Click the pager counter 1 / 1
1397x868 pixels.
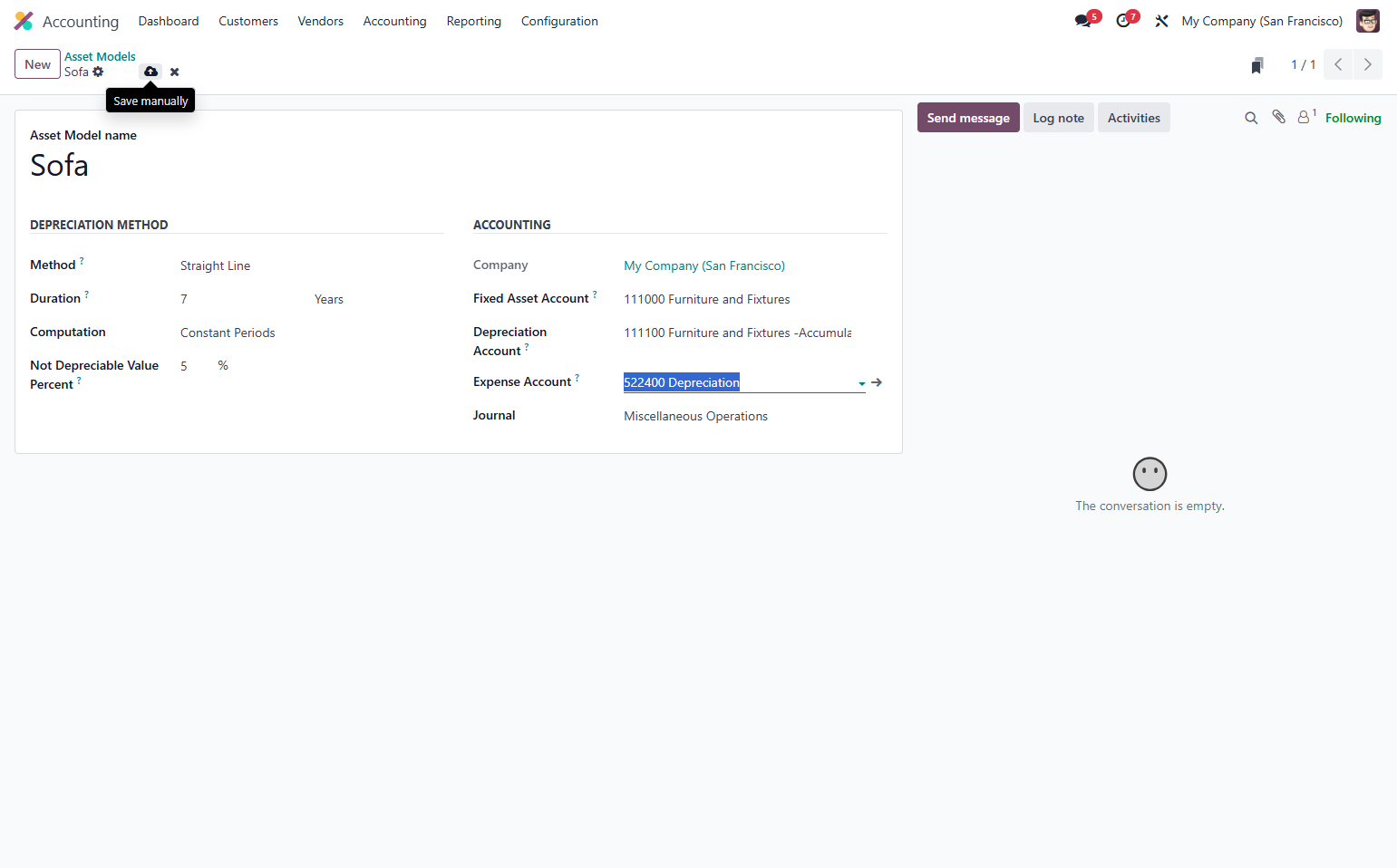tap(1304, 64)
